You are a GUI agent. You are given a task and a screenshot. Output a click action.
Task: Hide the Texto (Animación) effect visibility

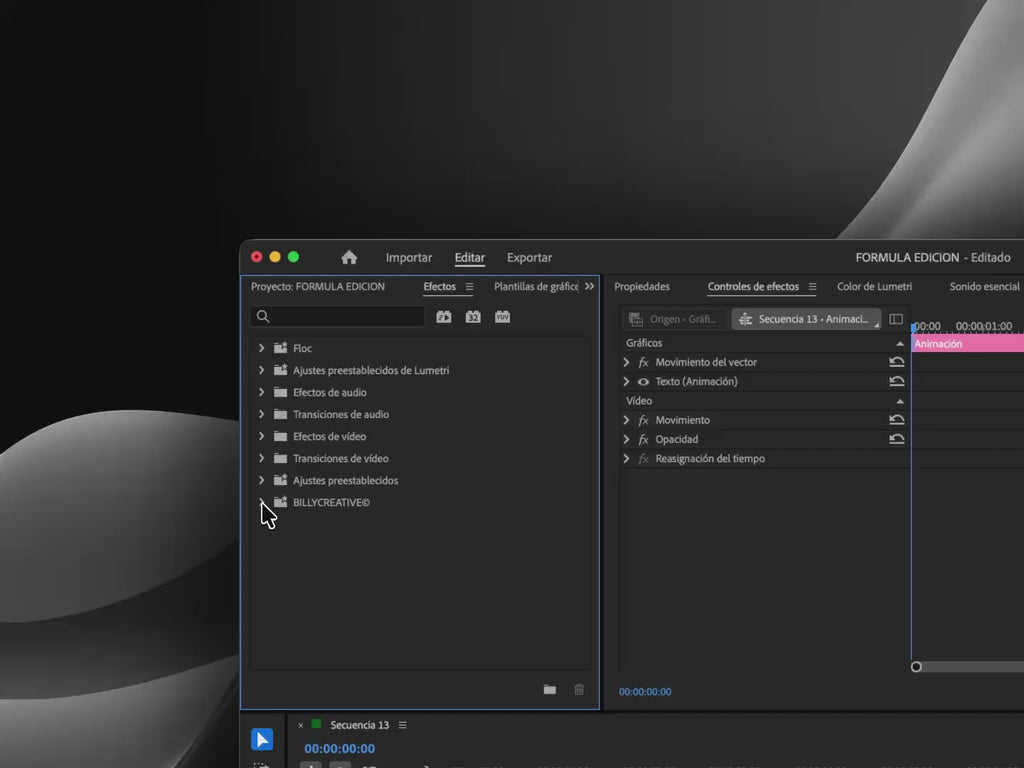pyautogui.click(x=642, y=381)
